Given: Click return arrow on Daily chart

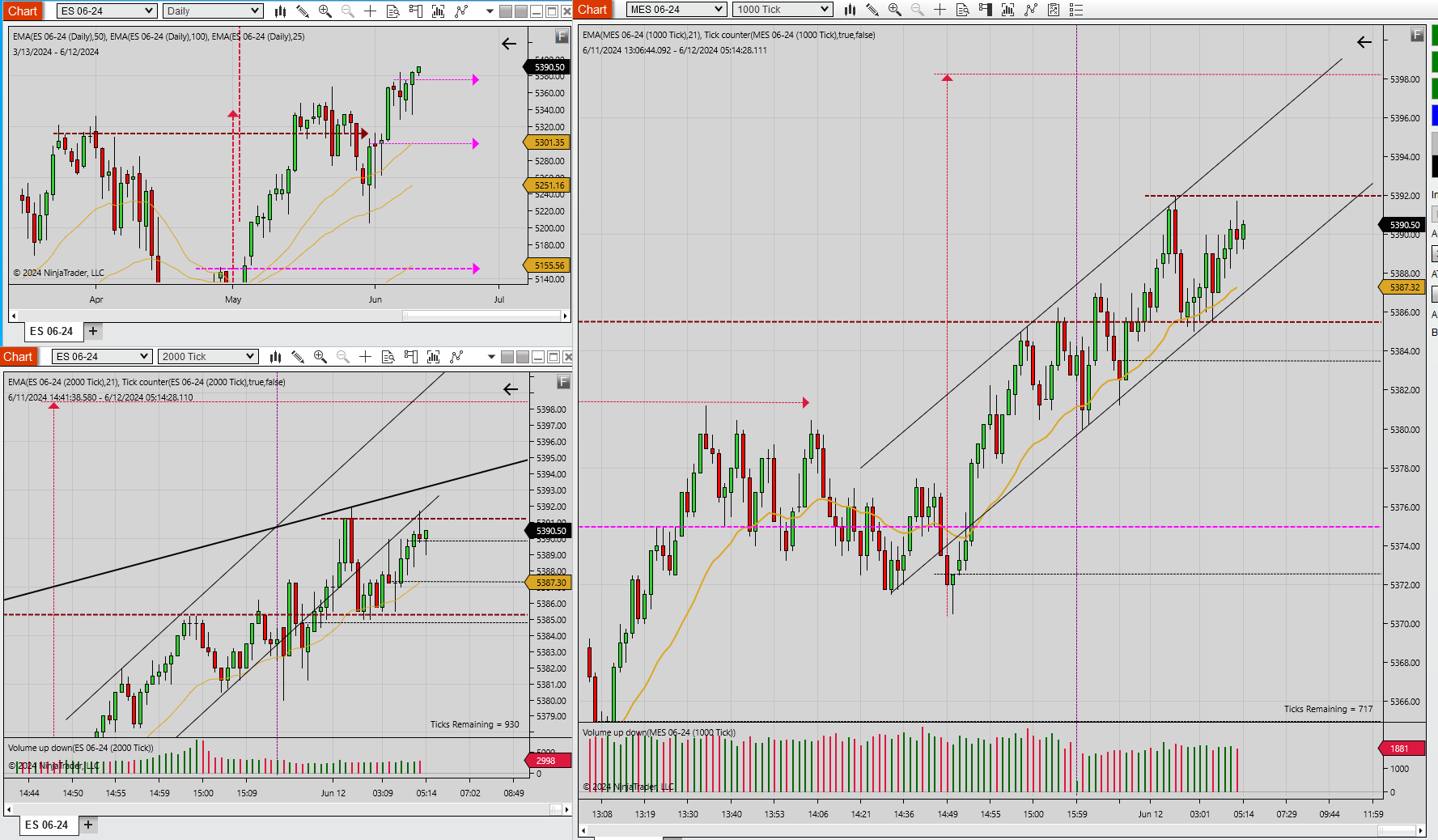Looking at the screenshot, I should [509, 44].
